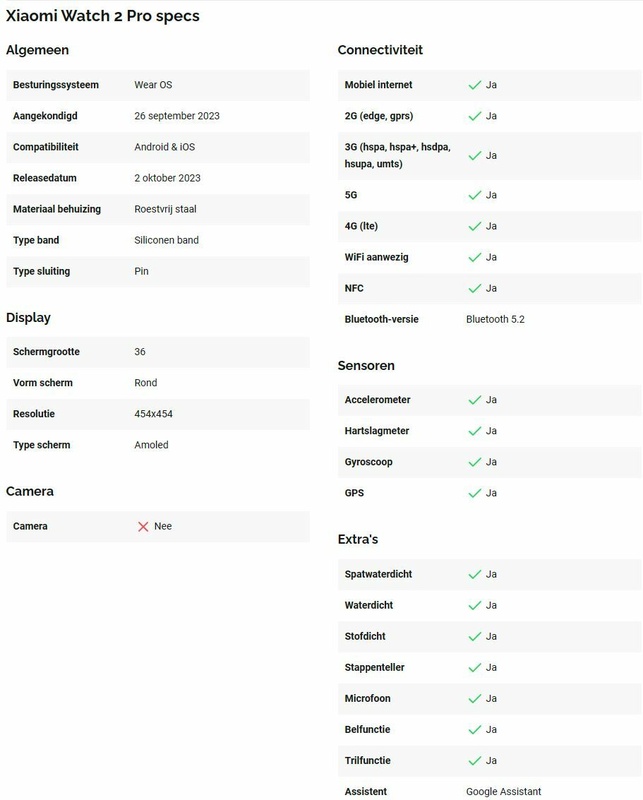
Task: Select the Besturingssysteem row label
Action: click(x=59, y=85)
